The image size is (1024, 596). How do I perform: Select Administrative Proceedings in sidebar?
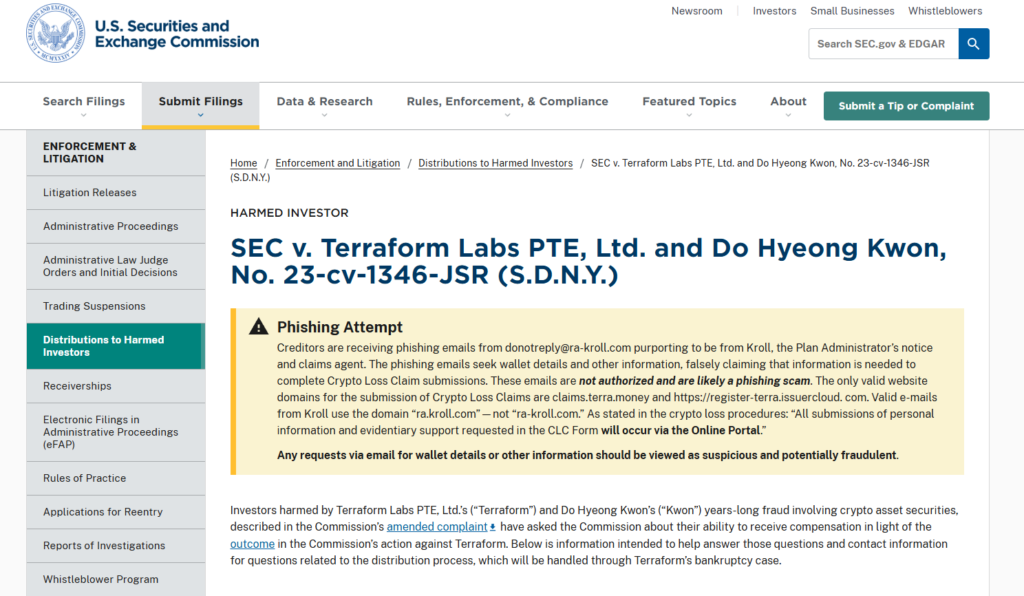116,227
